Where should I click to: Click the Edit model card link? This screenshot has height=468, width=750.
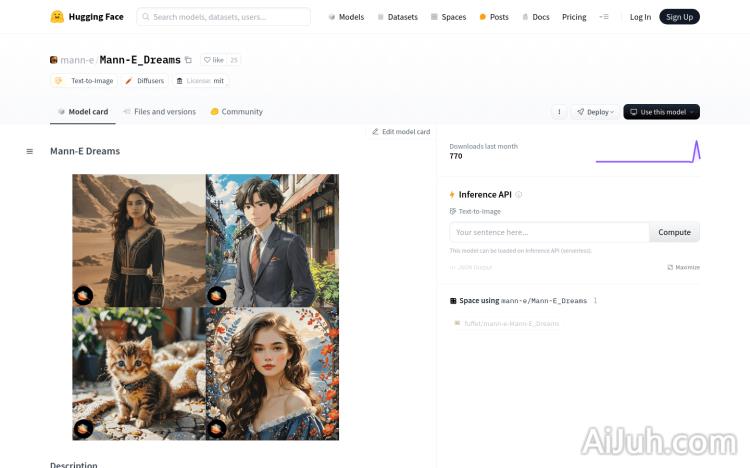(401, 132)
